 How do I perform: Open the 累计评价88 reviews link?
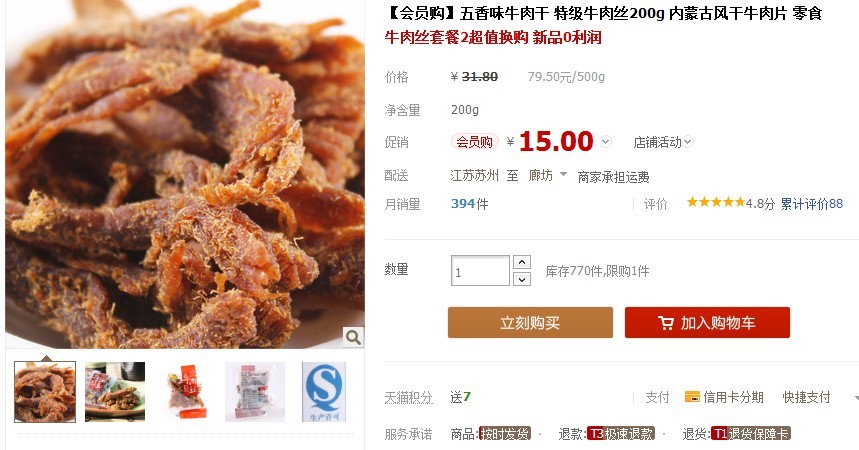pos(811,204)
